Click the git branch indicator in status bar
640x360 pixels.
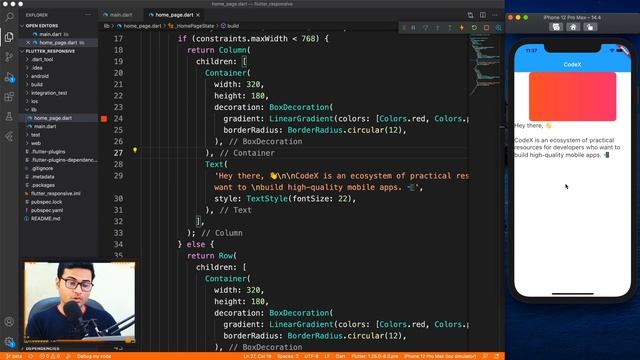(x=14, y=356)
